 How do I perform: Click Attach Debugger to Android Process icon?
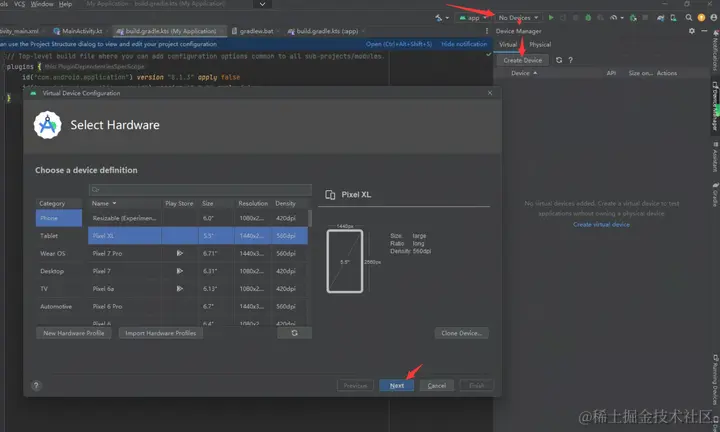(633, 17)
